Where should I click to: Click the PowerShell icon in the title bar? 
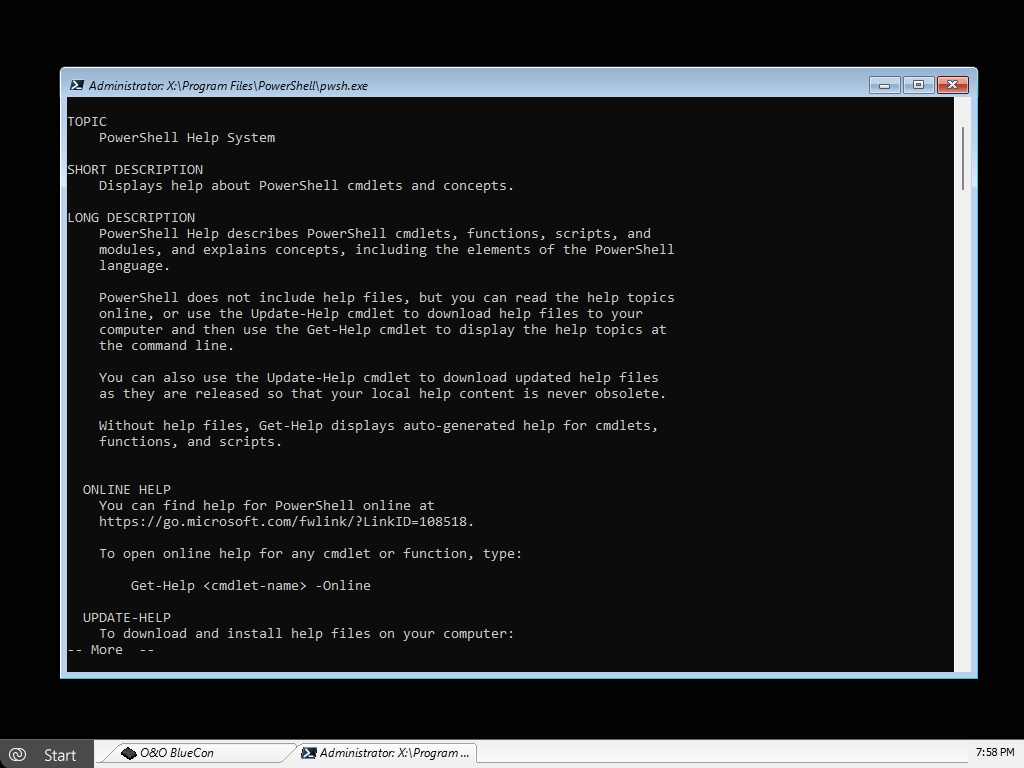(x=76, y=85)
